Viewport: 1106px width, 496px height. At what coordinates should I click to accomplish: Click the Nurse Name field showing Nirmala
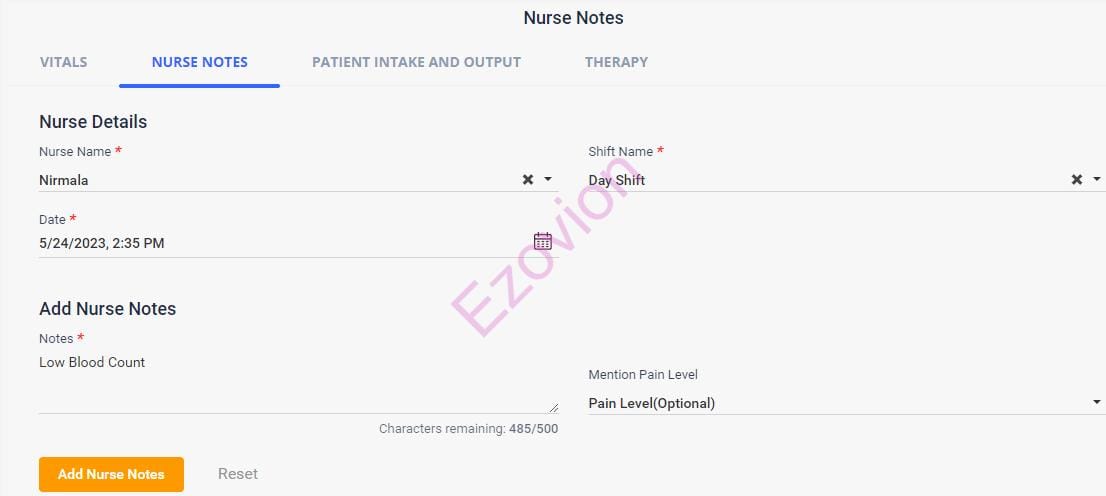click(270, 180)
